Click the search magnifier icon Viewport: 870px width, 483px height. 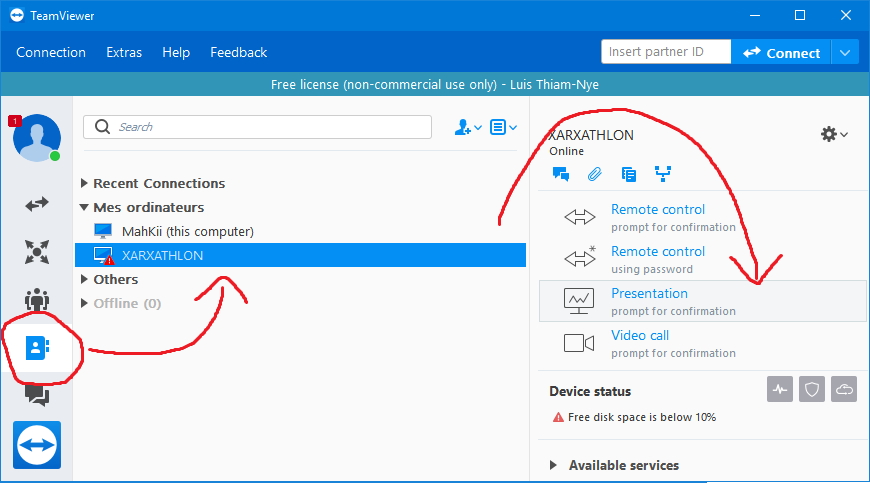pyautogui.click(x=102, y=127)
